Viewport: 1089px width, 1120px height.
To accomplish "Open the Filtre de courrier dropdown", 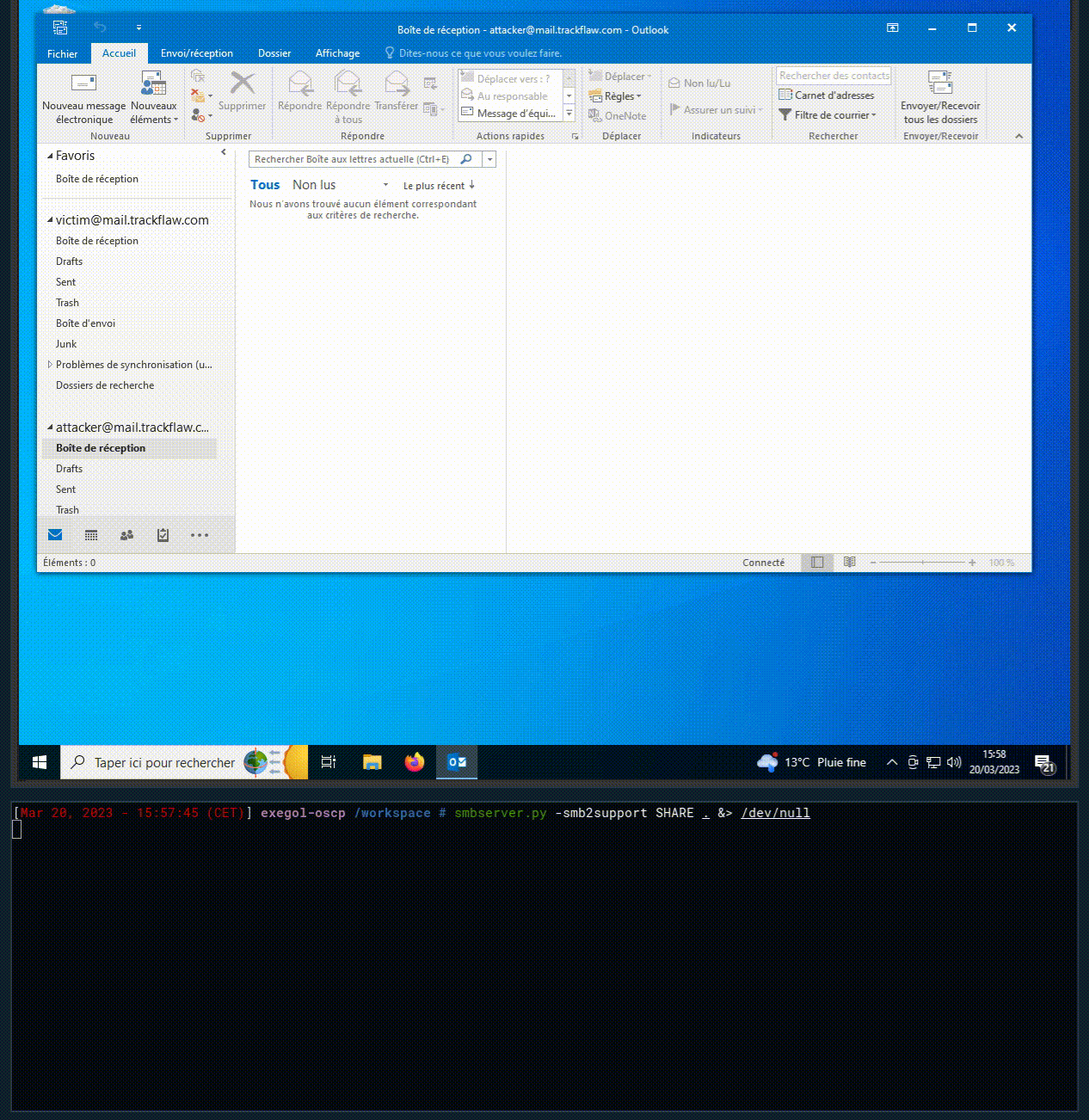I will [828, 115].
